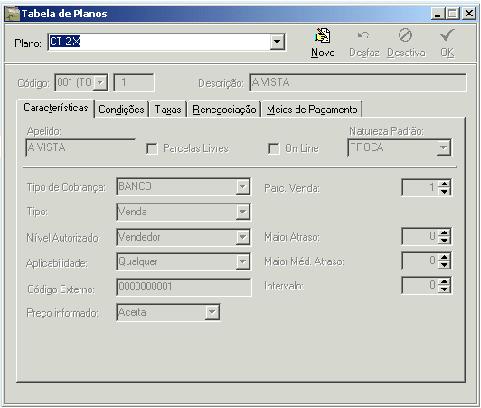Expand the Natureza Padrão dropdown
481x408 pixels.
(443, 148)
